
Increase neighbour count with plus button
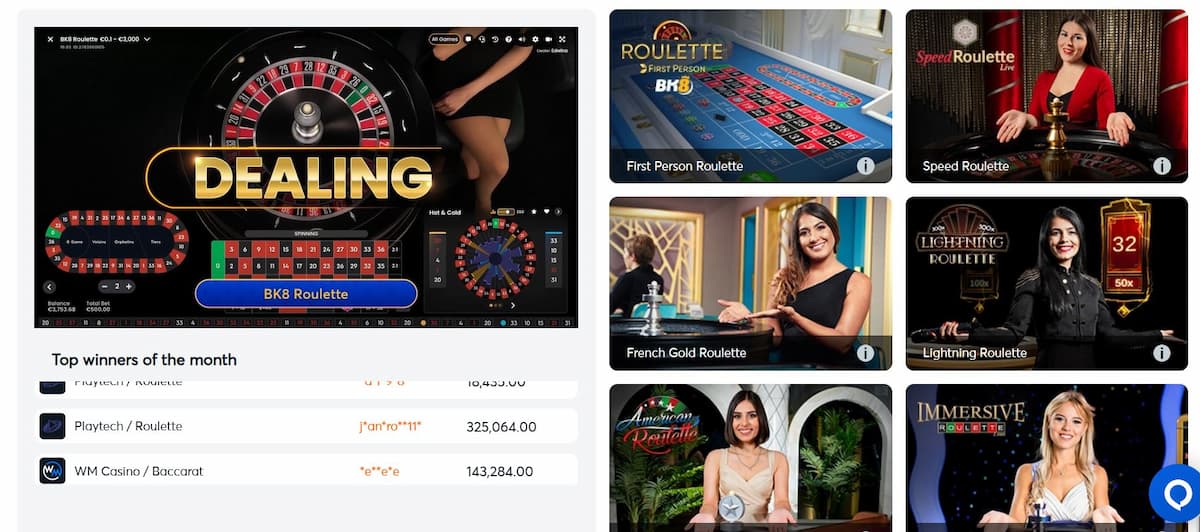pyautogui.click(x=129, y=286)
